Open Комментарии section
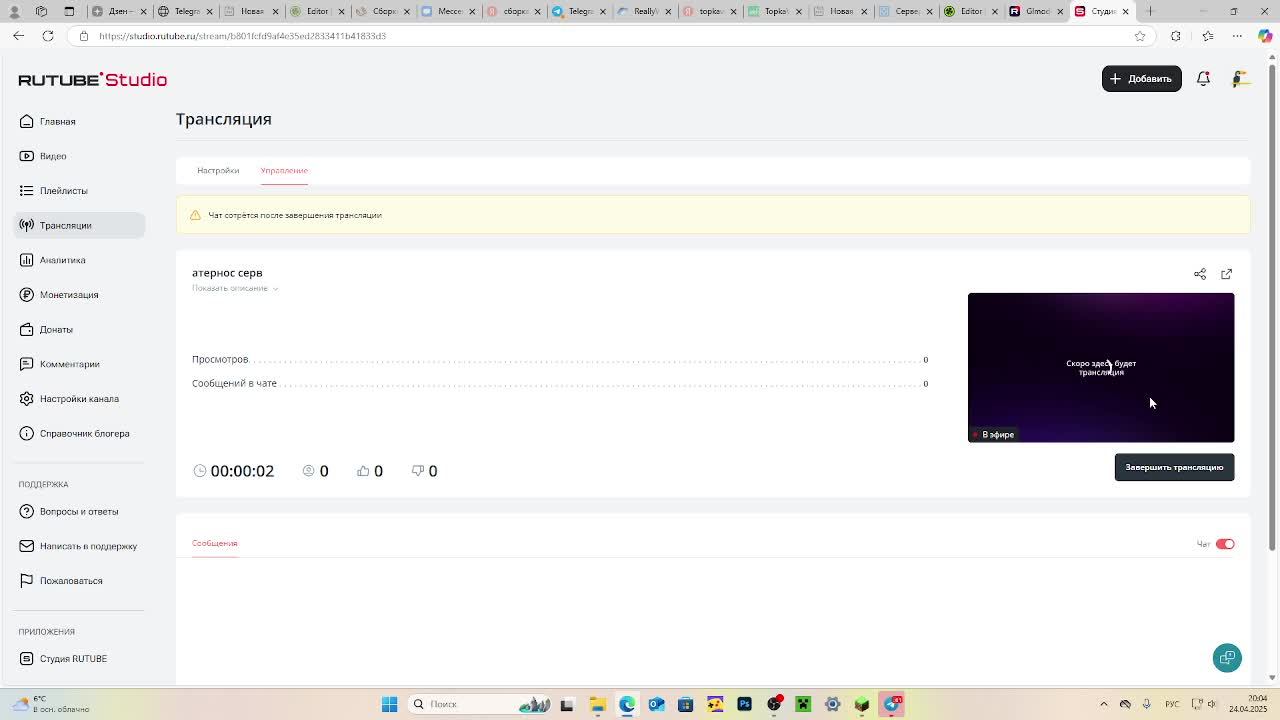 pyautogui.click(x=80, y=364)
